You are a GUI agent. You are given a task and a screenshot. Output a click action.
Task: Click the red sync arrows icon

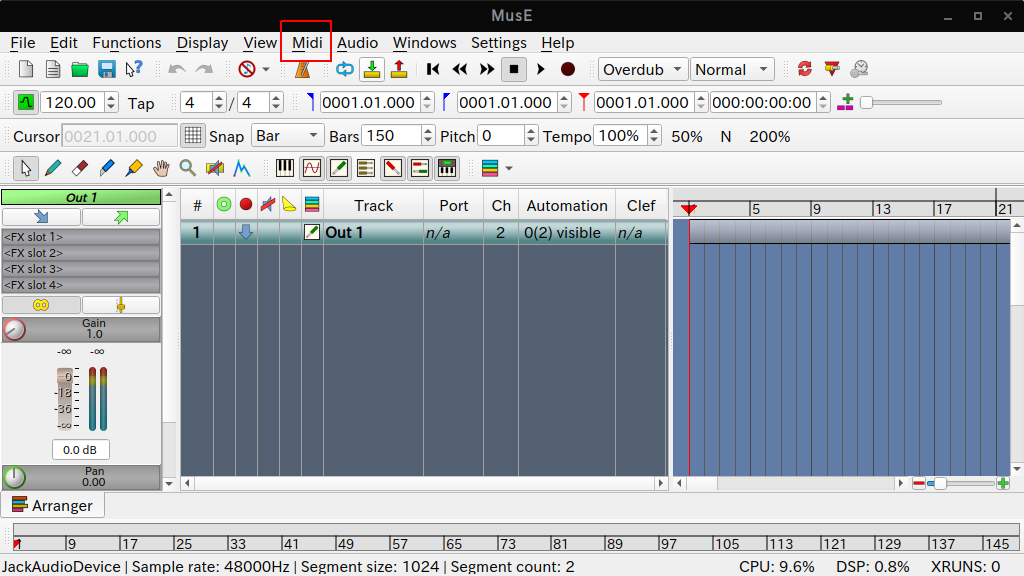[x=805, y=69]
